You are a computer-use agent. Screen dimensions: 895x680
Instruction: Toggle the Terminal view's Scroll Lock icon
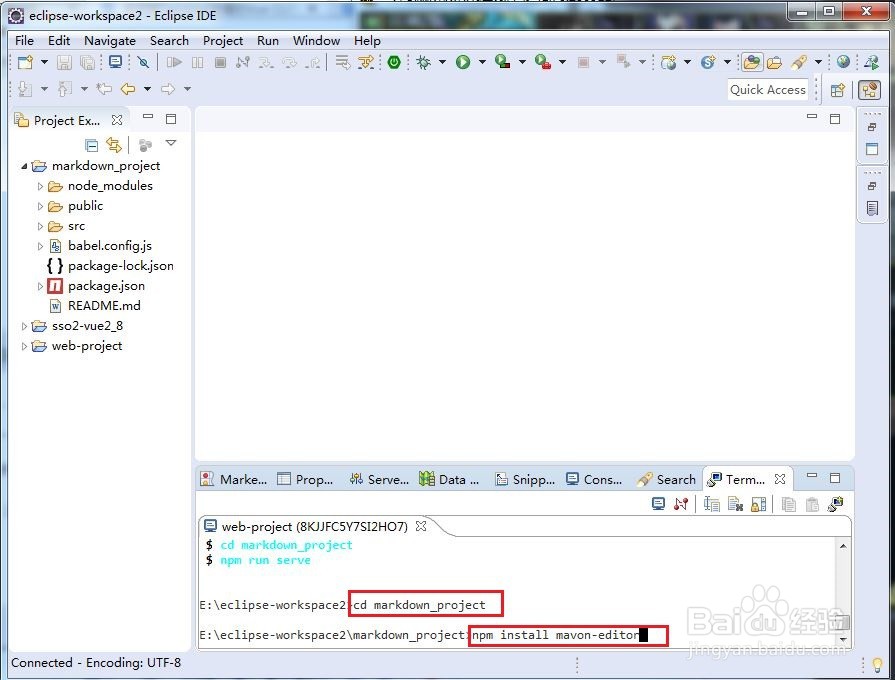pos(759,504)
